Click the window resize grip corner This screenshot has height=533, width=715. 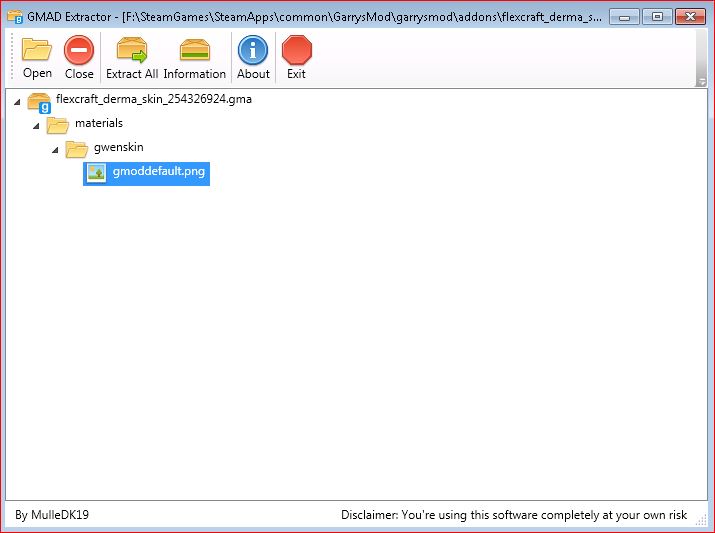(x=701, y=520)
